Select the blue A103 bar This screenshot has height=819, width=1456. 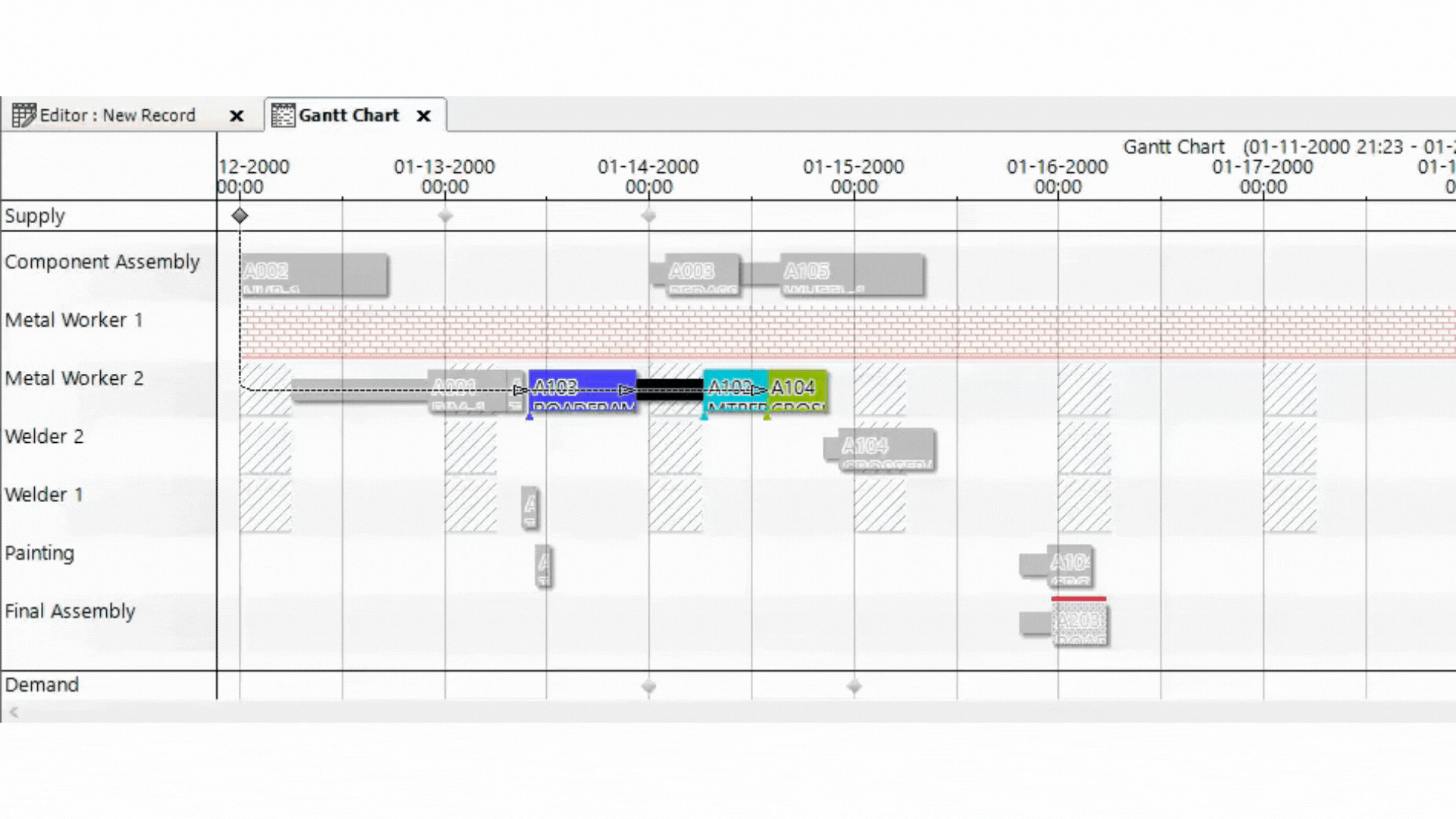point(582,391)
